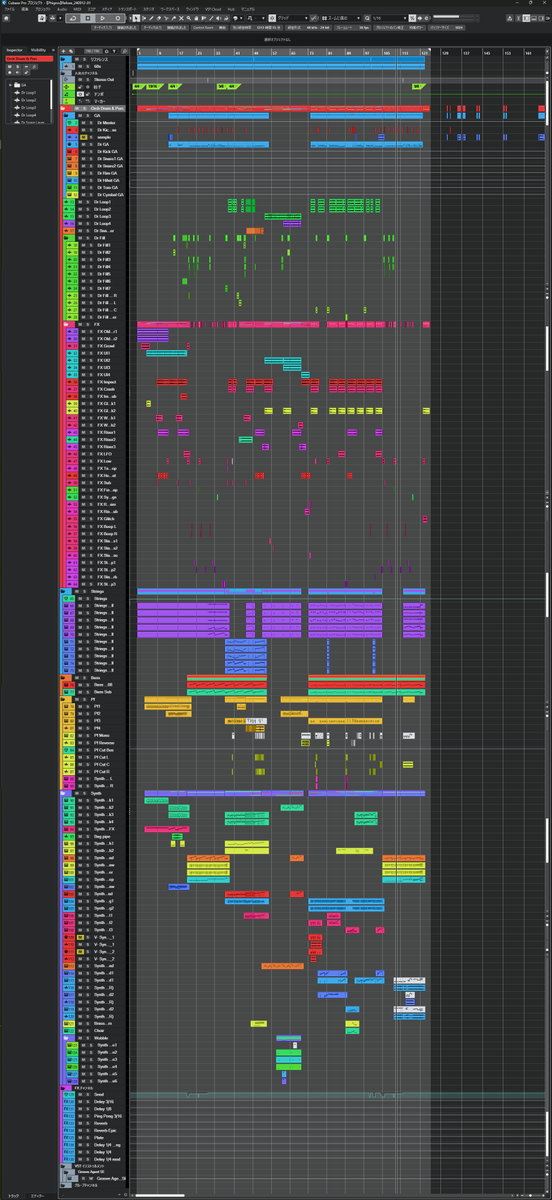Viewport: 552px width, 1200px height.
Task: Click the FX Crash track type icon
Action: [71, 389]
